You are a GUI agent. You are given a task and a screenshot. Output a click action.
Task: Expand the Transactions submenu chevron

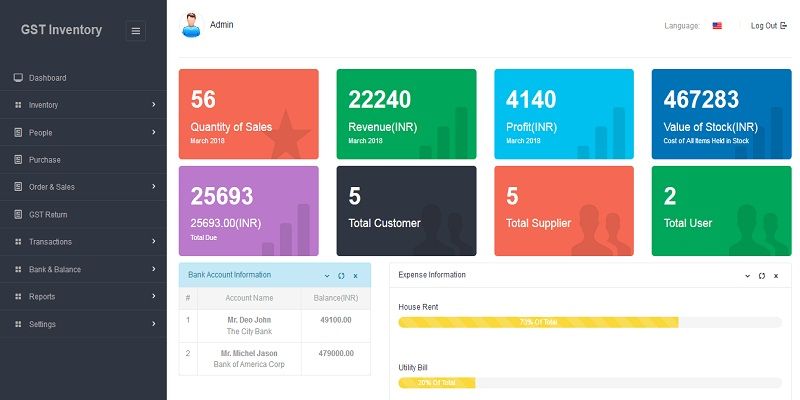click(x=154, y=241)
